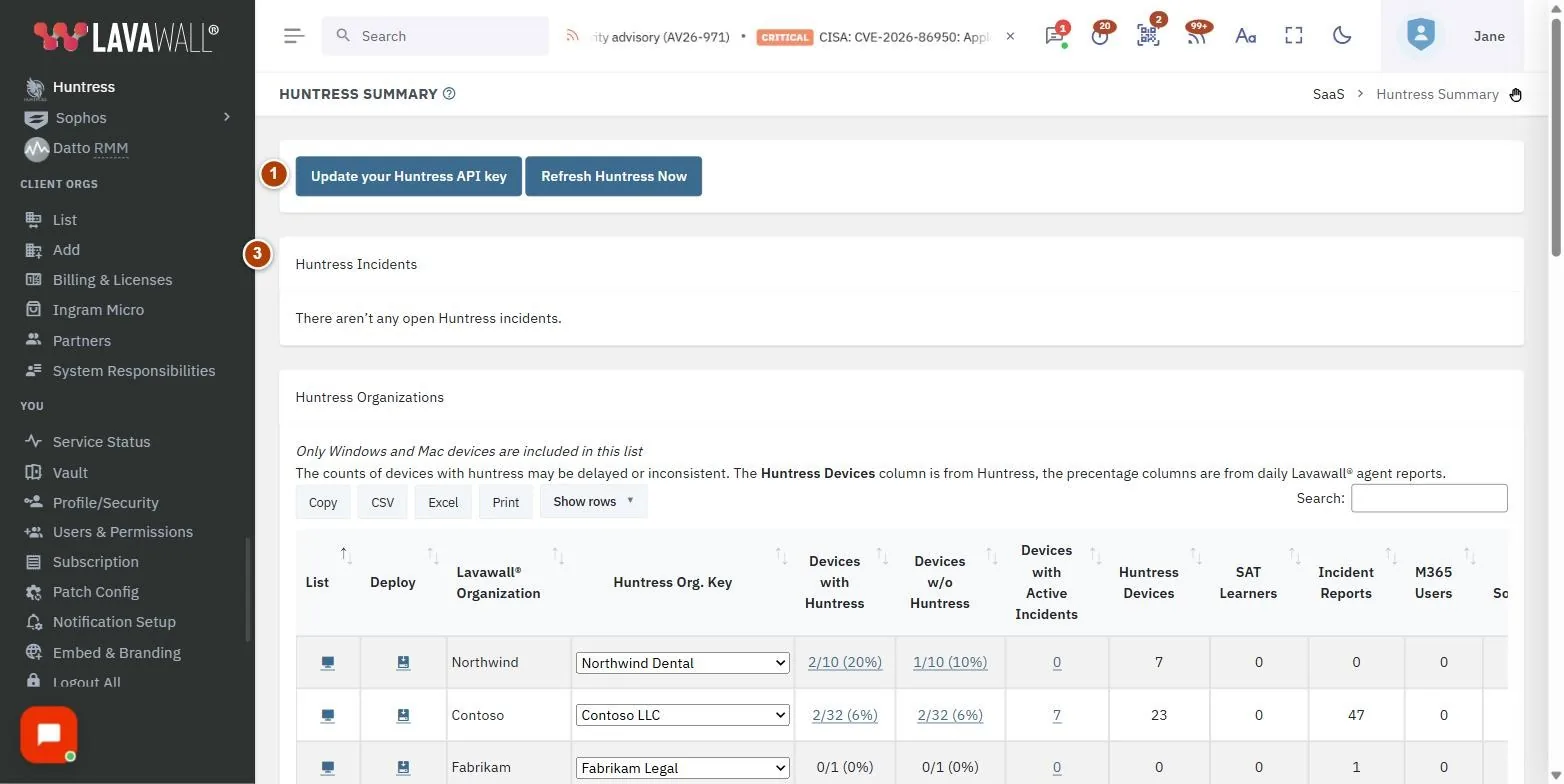Open the QR code scanner icon
The image size is (1564, 784).
click(1148, 36)
